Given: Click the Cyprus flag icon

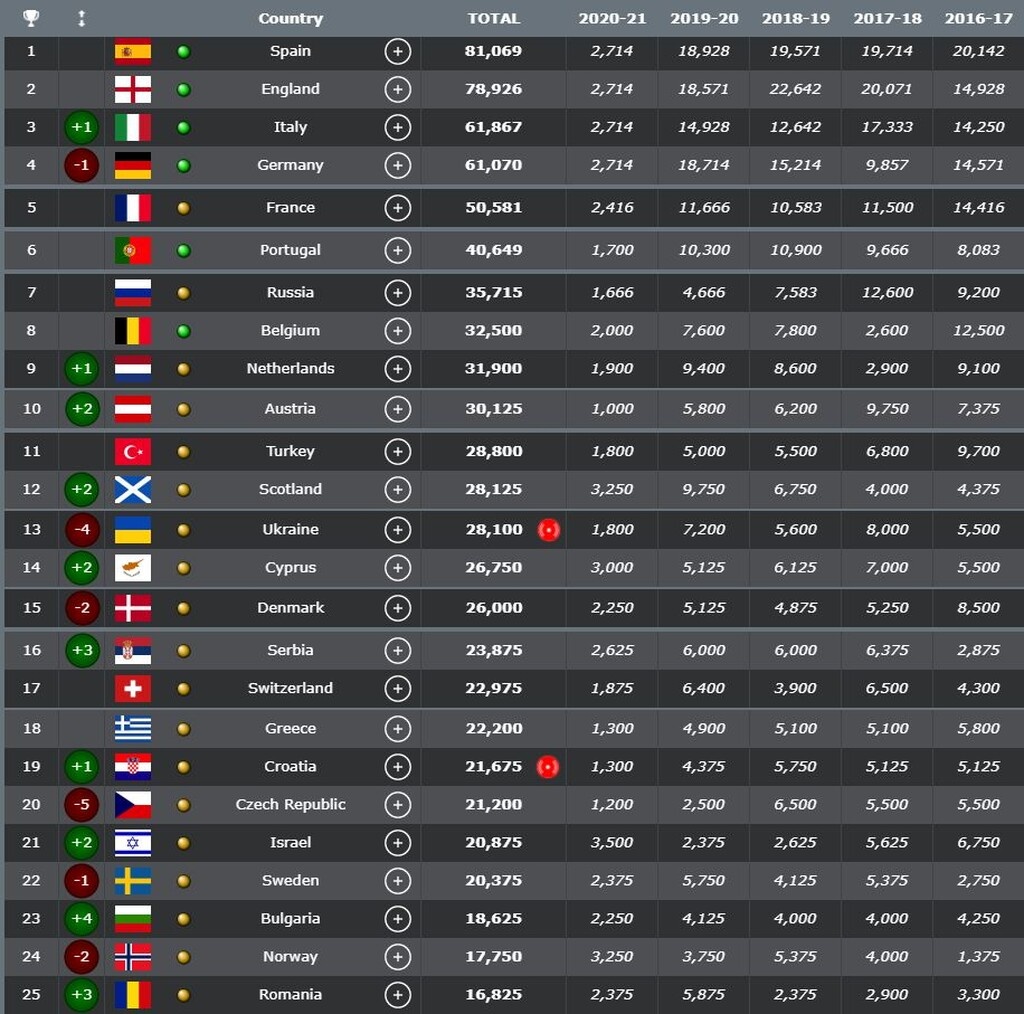Looking at the screenshot, I should point(133,567).
